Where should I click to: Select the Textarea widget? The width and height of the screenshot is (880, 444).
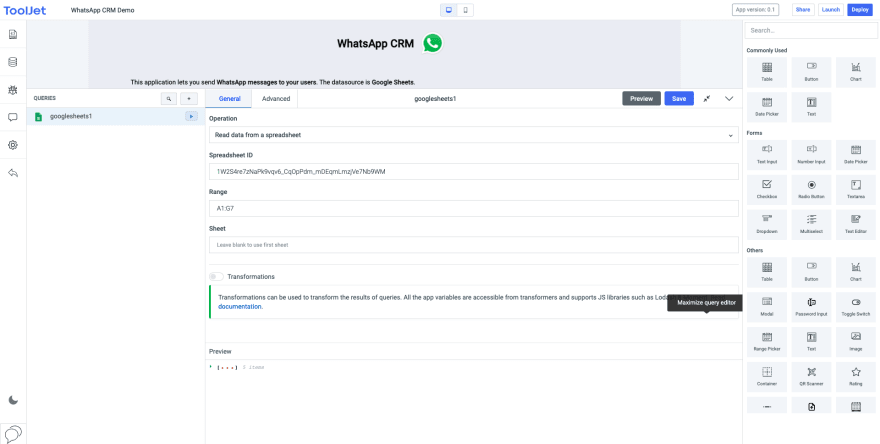pos(856,189)
